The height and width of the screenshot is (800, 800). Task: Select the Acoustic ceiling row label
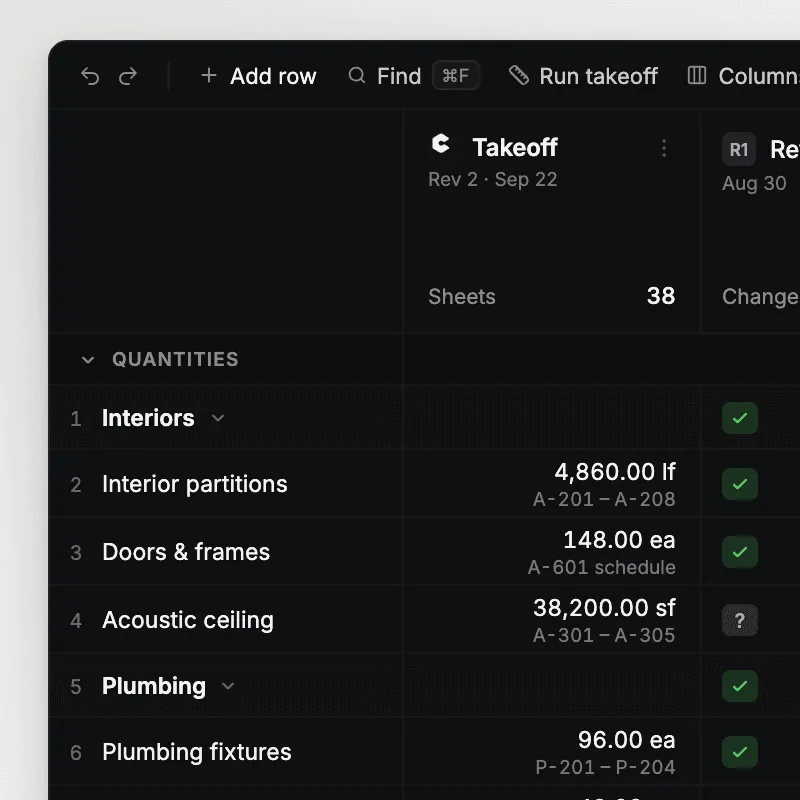pos(188,620)
